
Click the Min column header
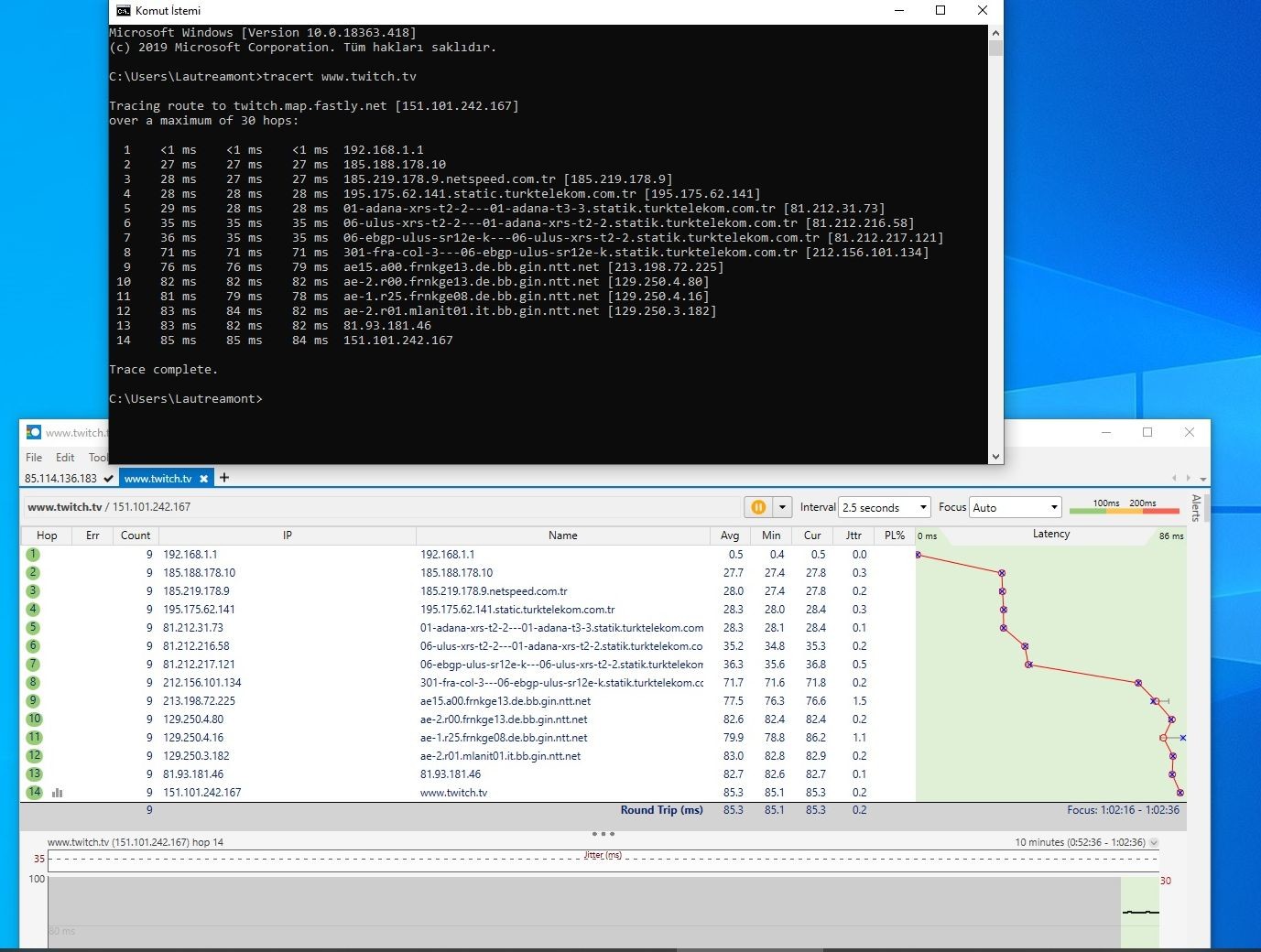[x=771, y=535]
